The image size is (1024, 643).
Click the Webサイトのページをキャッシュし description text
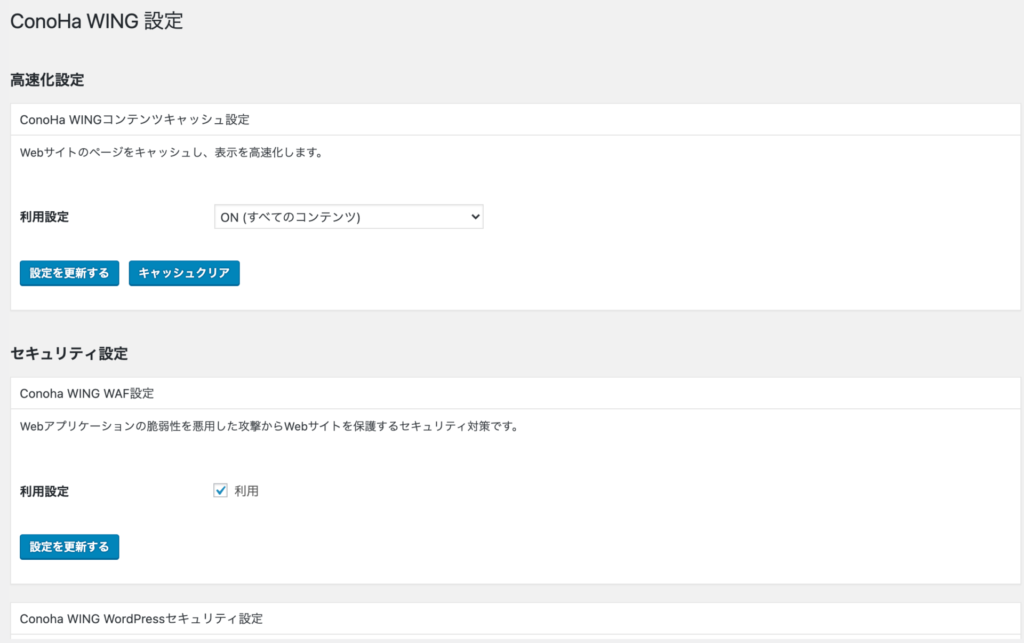[x=172, y=153]
